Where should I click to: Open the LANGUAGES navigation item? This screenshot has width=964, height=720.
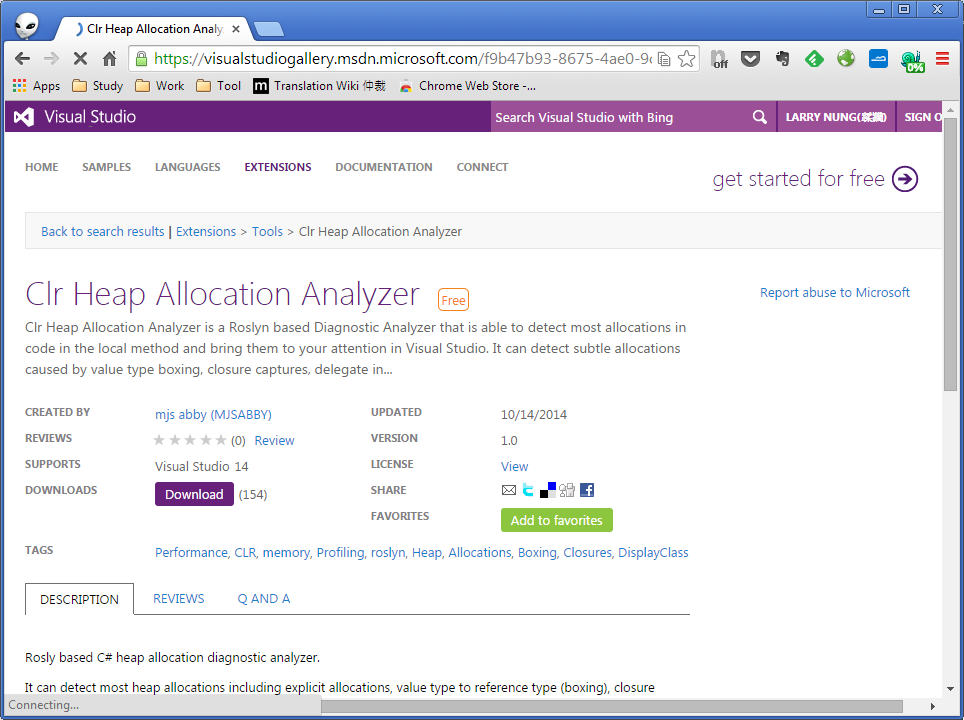(188, 167)
